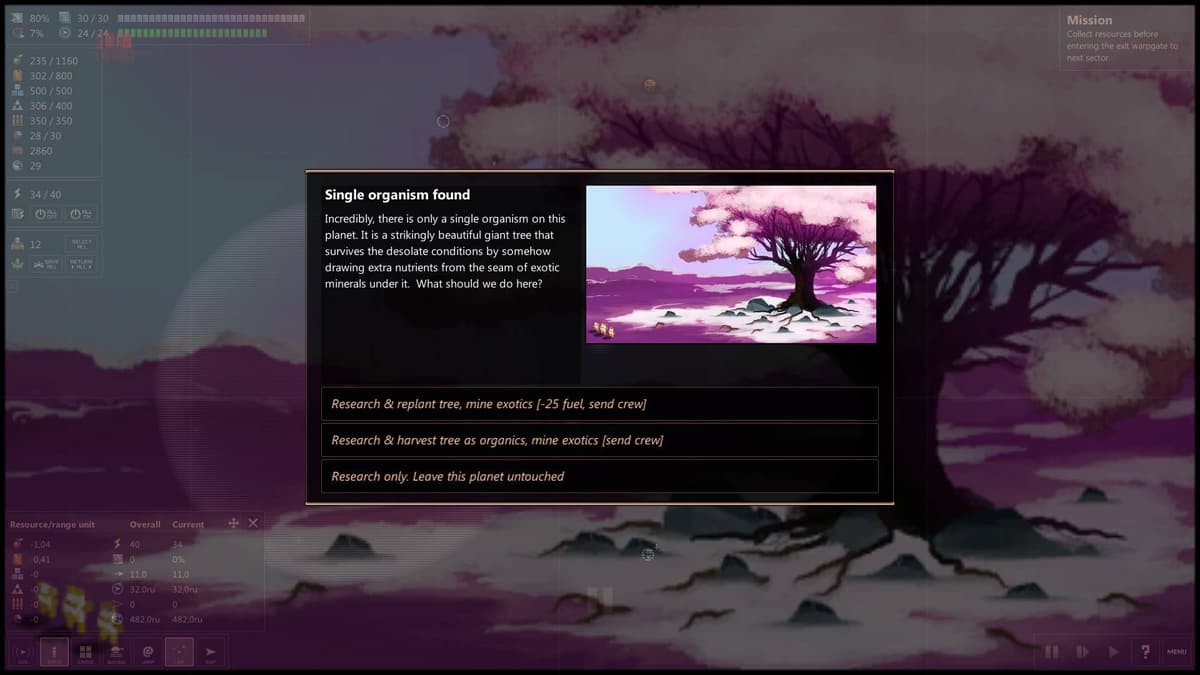This screenshot has height=675, width=1200.
Task: Click the fuel resource icon showing 235/1160
Action: click(18, 60)
